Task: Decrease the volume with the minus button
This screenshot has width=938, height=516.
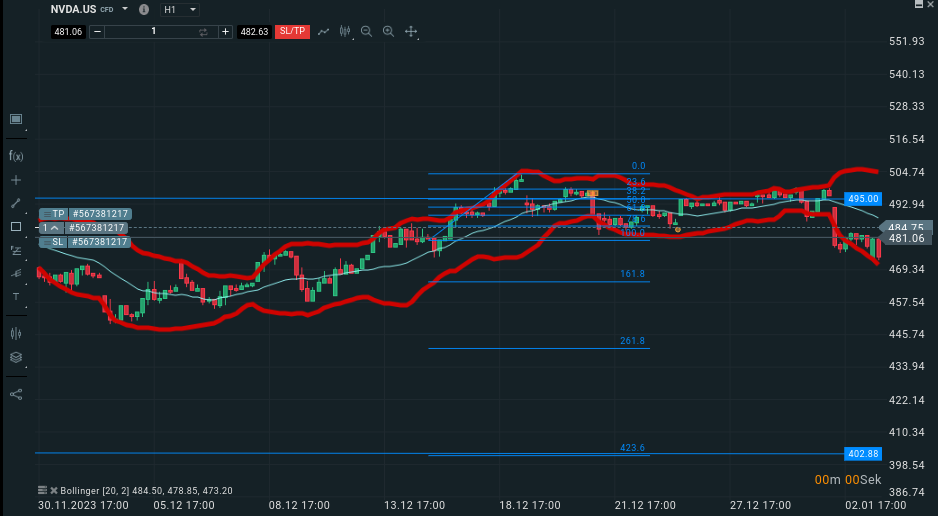Action: pos(97,32)
